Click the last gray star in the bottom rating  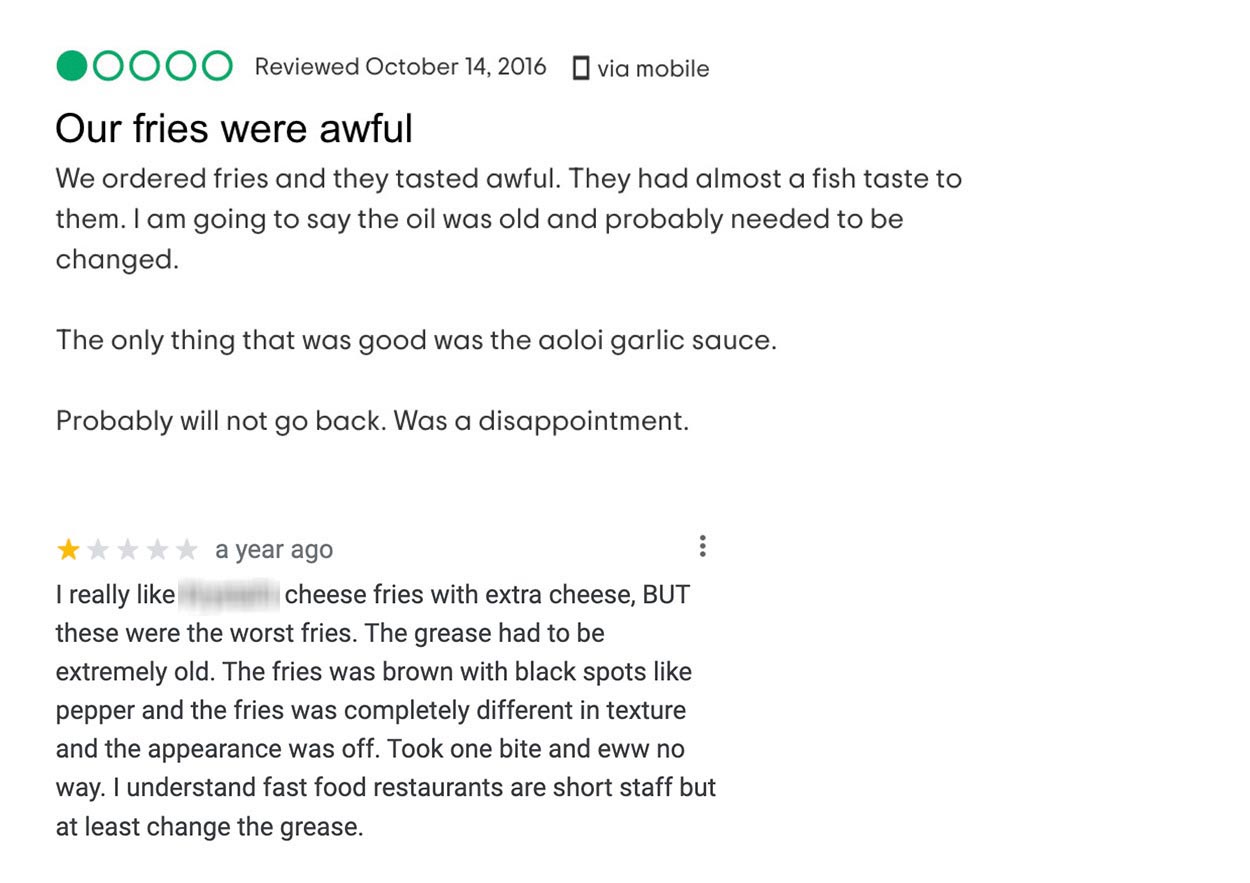point(185,547)
